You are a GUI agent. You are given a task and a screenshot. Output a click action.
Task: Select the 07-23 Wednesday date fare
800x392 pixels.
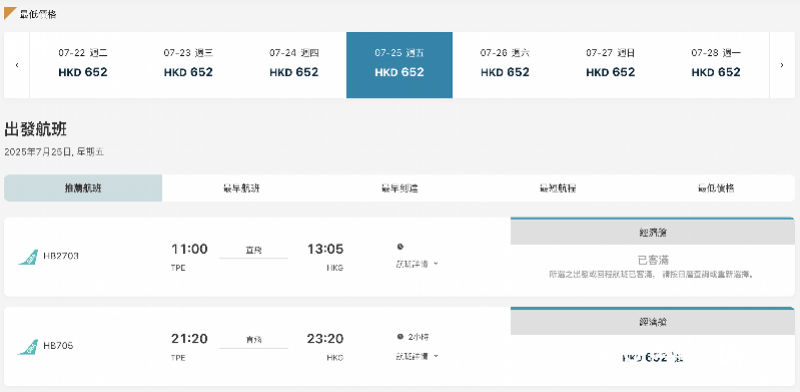tap(188, 65)
